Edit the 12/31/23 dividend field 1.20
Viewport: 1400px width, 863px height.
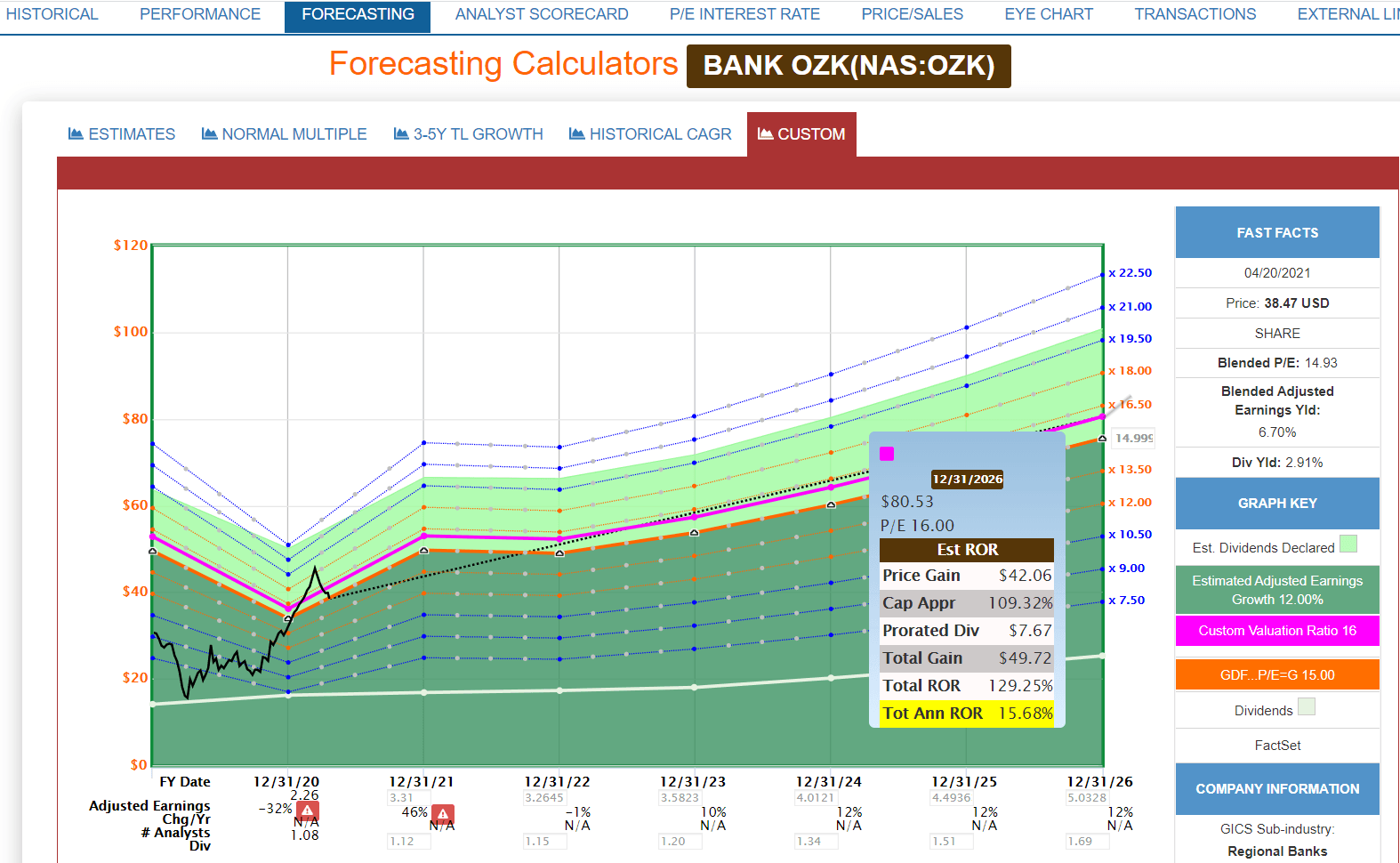tap(680, 842)
